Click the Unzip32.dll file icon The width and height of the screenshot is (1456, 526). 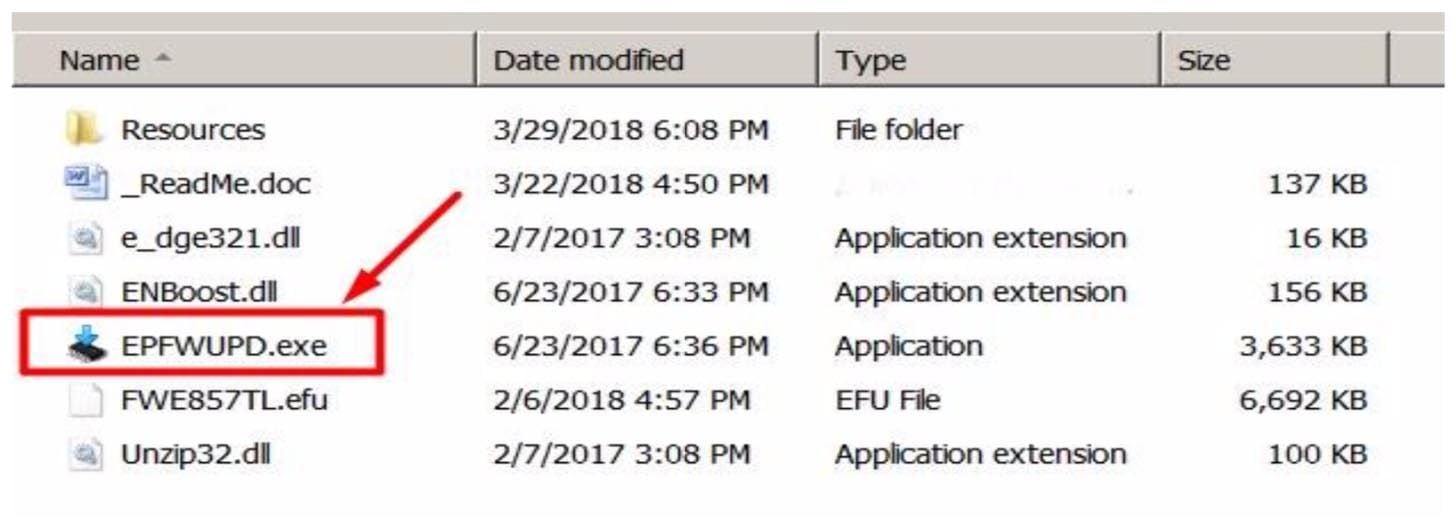[85, 454]
